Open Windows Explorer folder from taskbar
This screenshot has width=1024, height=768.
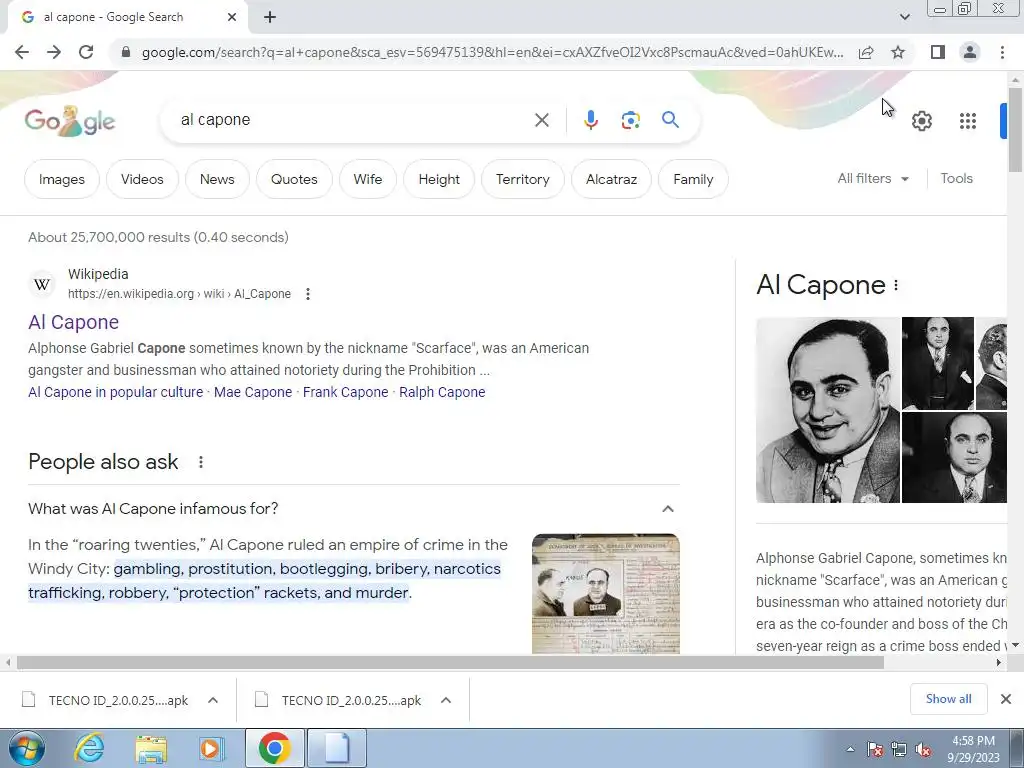(151, 748)
